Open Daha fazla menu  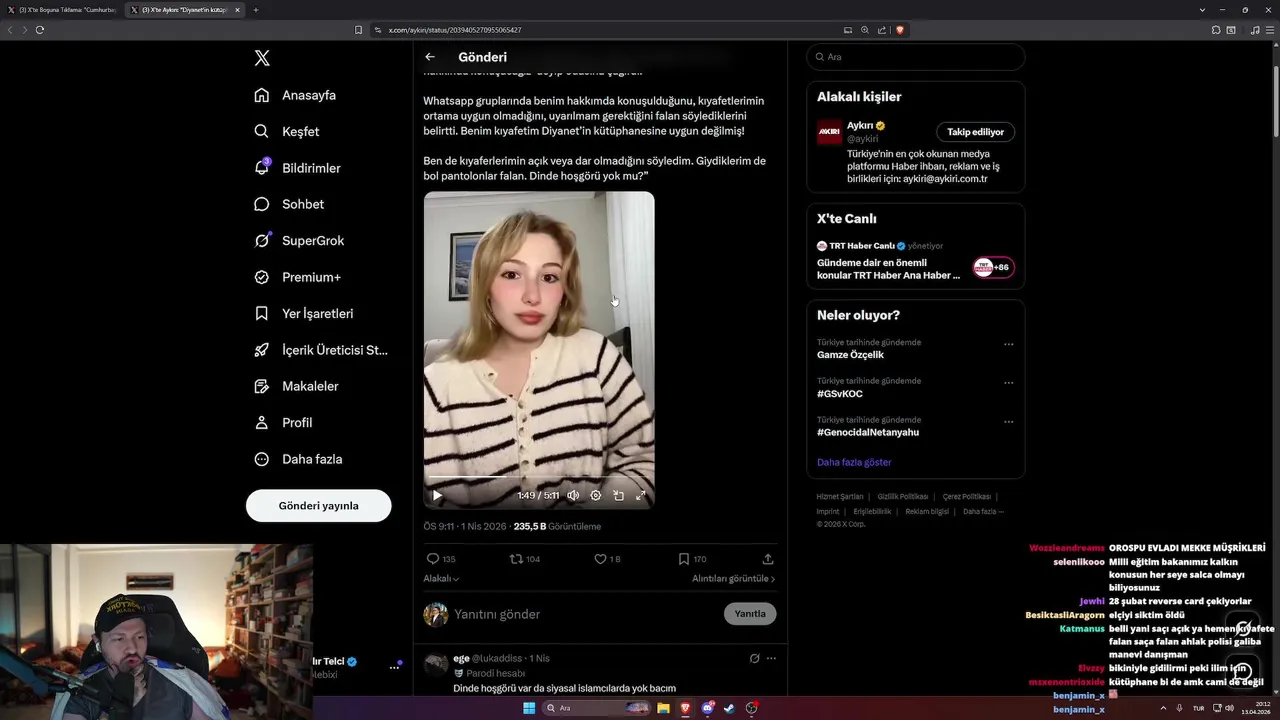[x=298, y=459]
